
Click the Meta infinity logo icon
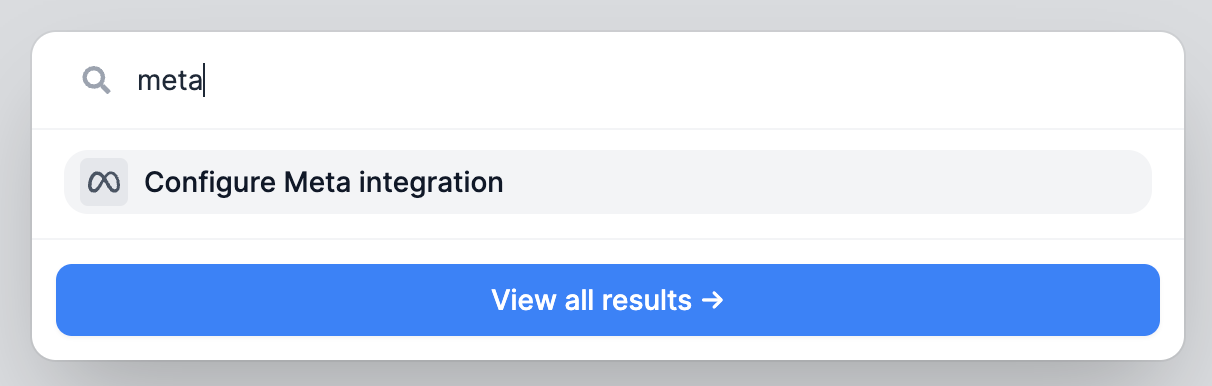[104, 182]
